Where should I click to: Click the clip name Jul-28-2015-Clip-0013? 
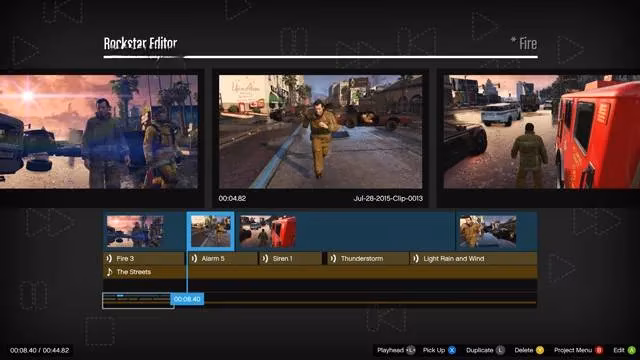point(388,198)
